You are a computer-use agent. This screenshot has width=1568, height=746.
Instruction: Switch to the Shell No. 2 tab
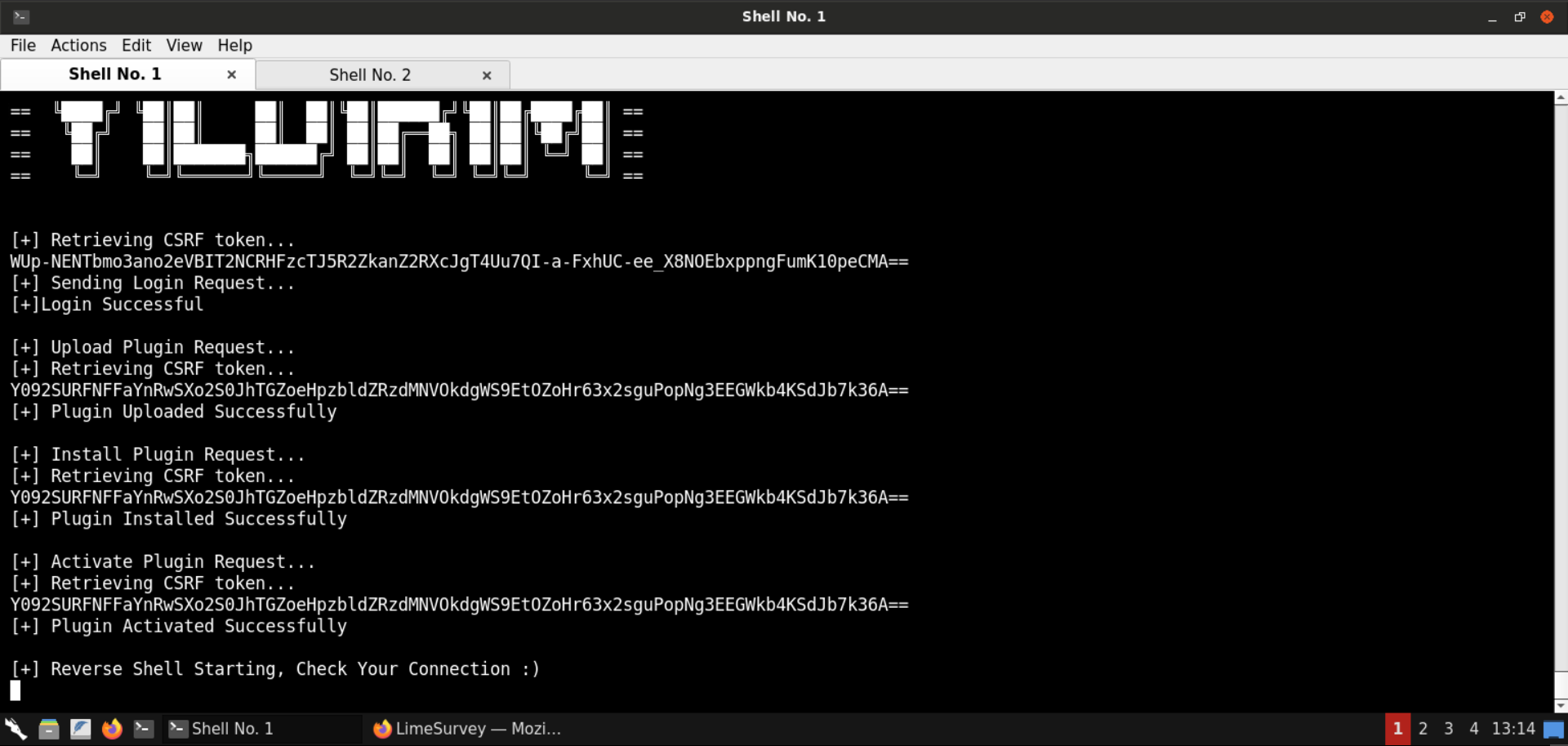tap(370, 75)
